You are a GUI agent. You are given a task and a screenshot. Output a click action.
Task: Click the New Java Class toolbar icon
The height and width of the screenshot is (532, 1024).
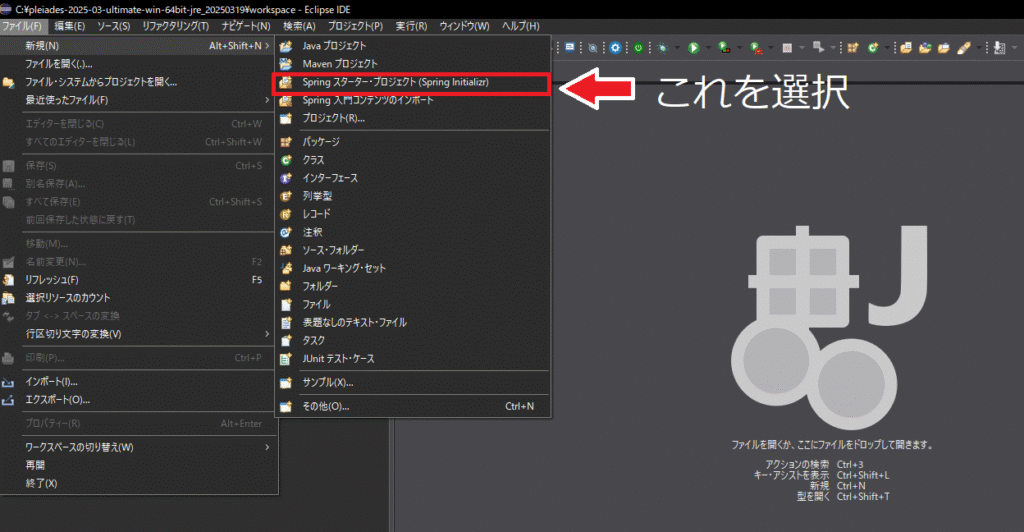(872, 48)
